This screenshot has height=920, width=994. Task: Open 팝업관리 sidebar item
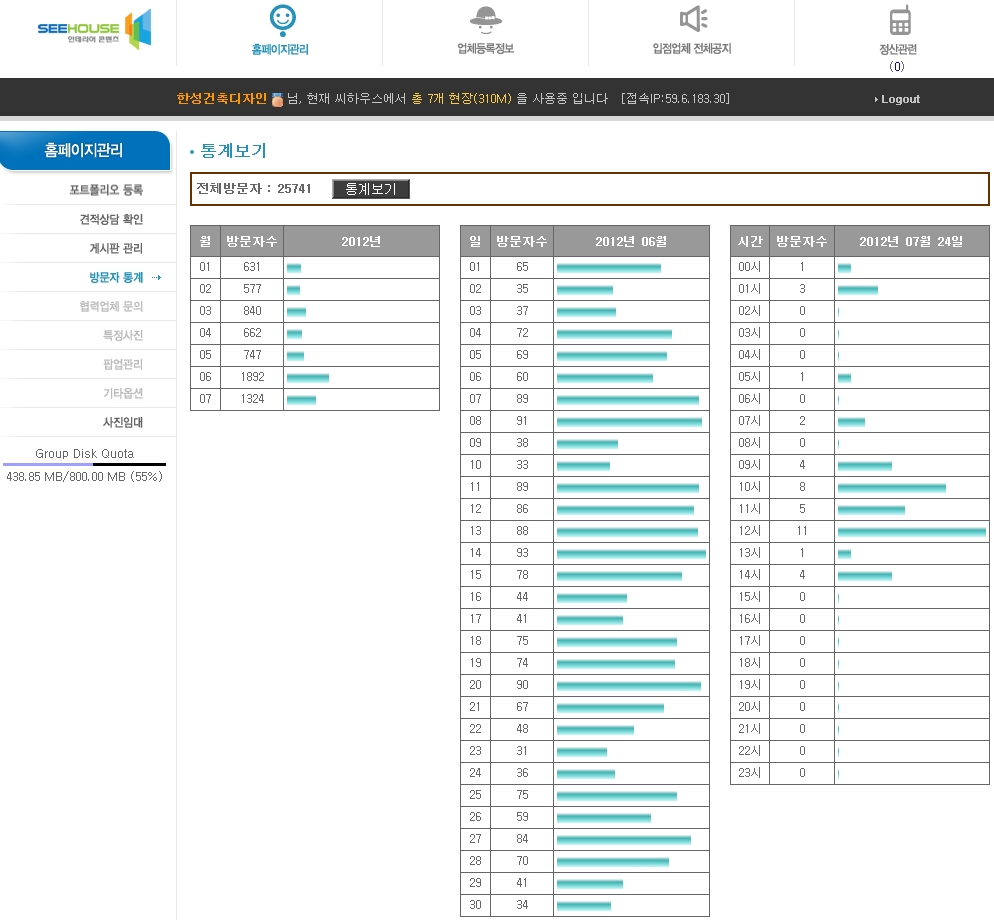tap(122, 364)
